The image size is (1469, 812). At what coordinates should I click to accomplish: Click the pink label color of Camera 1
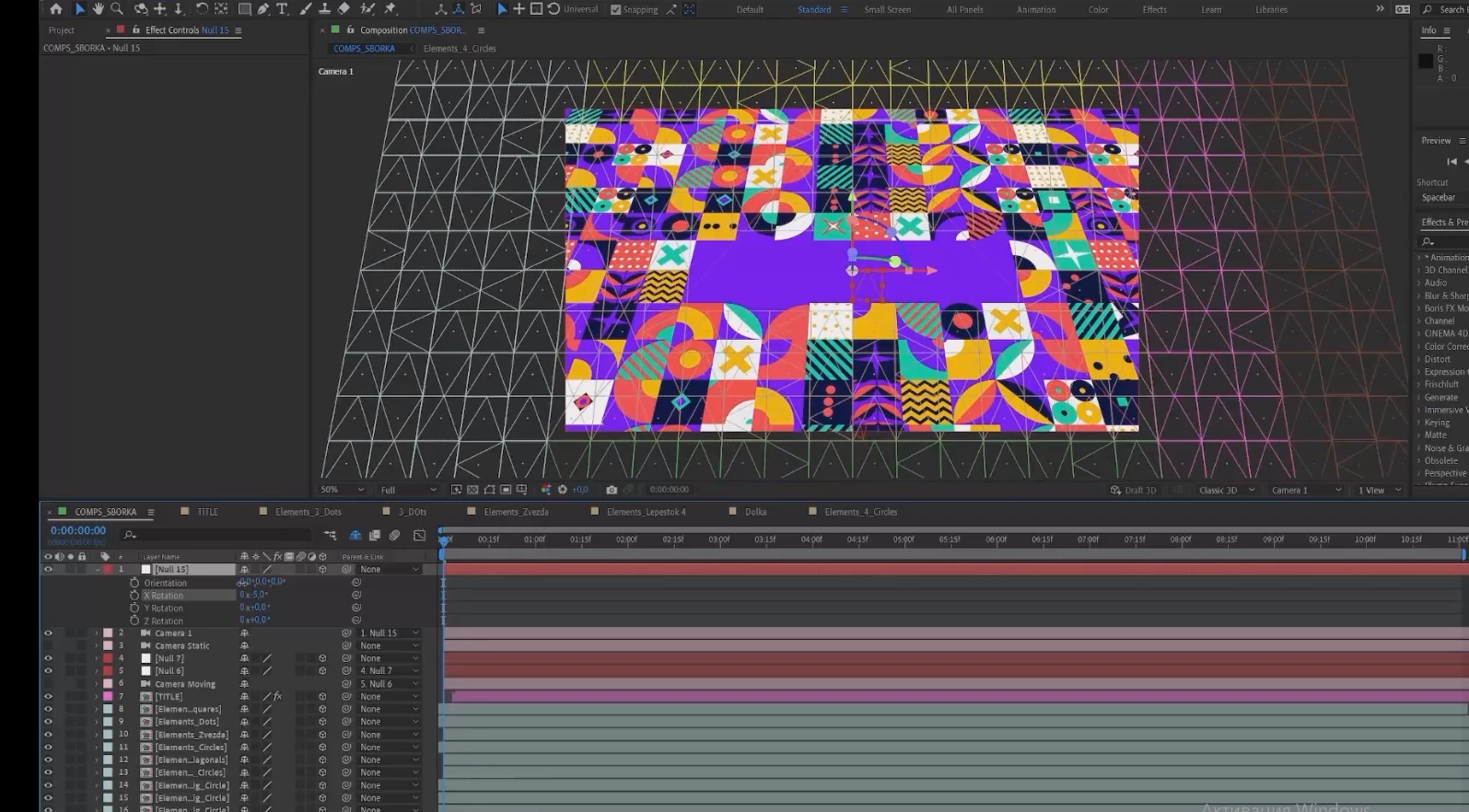click(x=108, y=633)
